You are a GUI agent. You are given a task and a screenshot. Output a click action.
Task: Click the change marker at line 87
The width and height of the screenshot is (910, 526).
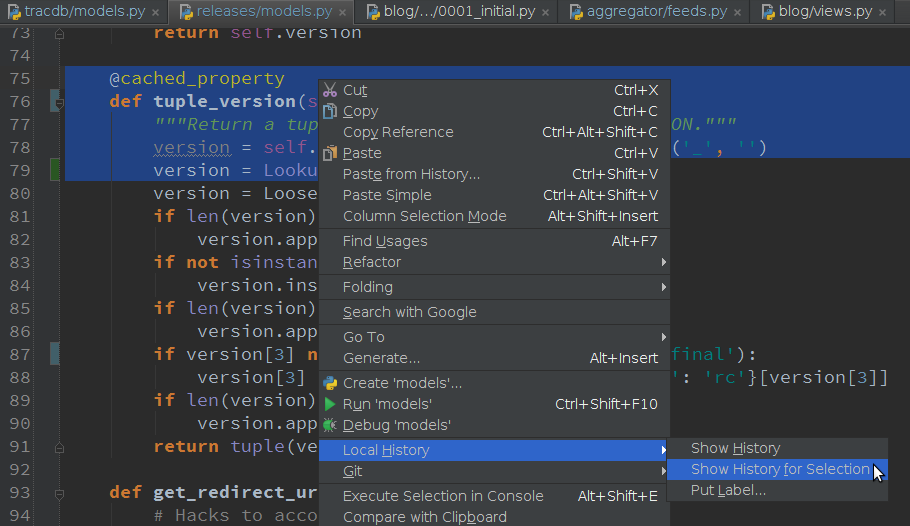pyautogui.click(x=55, y=354)
